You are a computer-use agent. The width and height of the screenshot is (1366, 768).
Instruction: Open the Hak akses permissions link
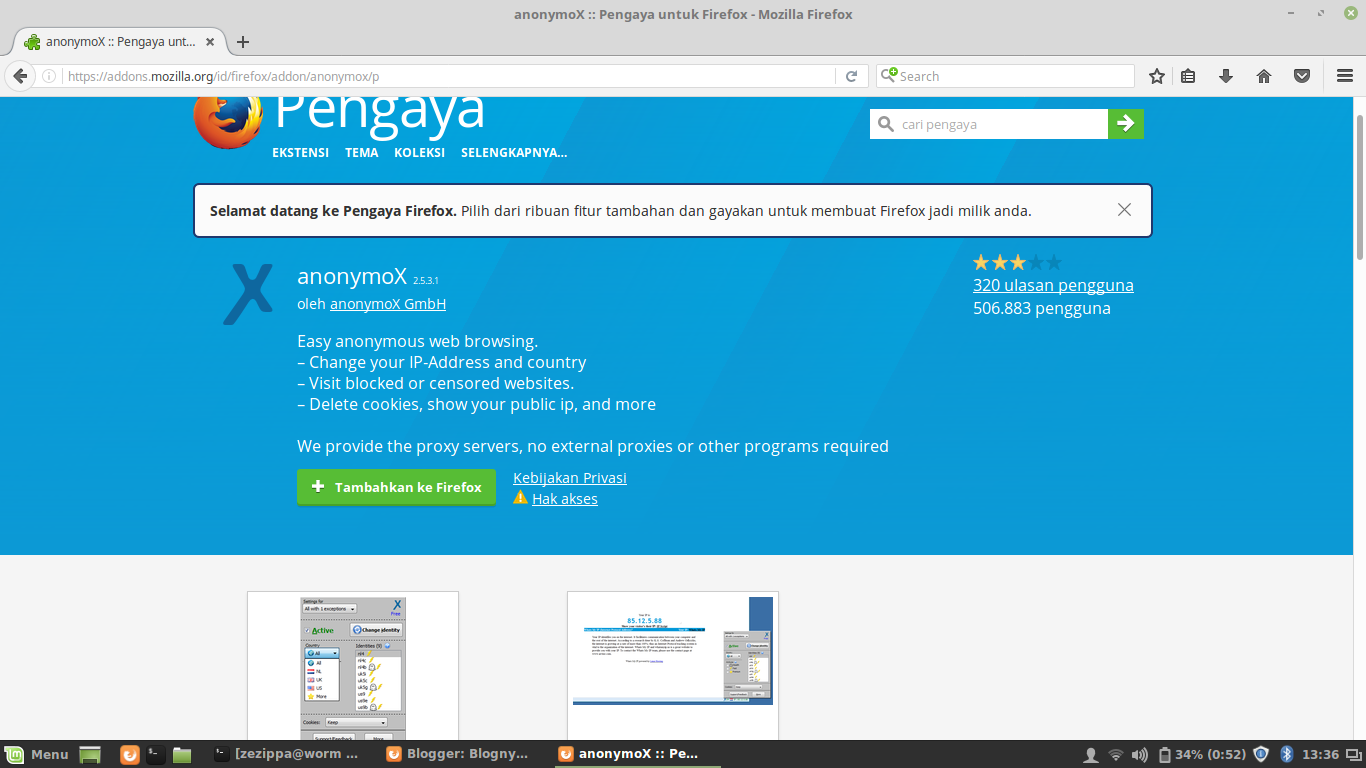pos(565,499)
